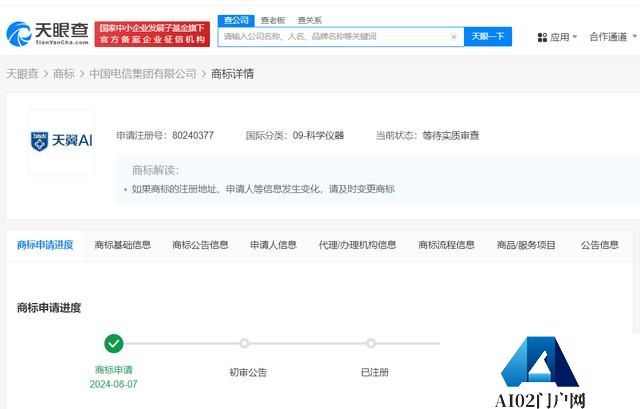Open the 商品/服务项目 tab

(x=526, y=245)
